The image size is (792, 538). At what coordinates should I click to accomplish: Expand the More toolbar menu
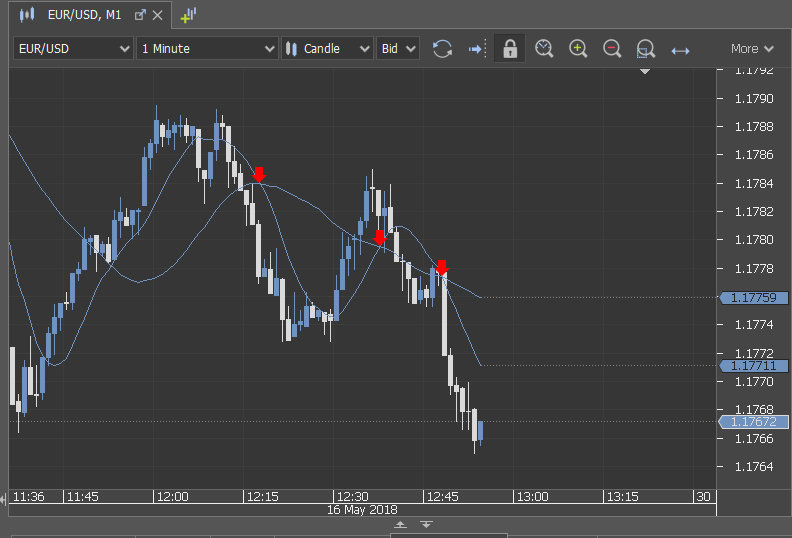752,48
